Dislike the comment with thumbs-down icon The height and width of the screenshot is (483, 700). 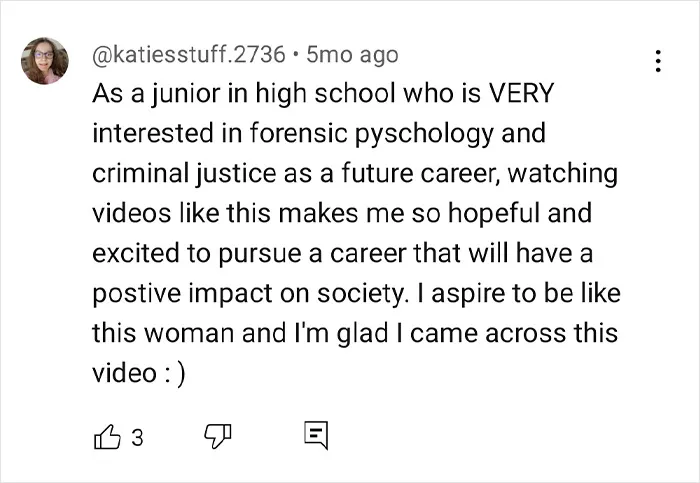click(218, 436)
